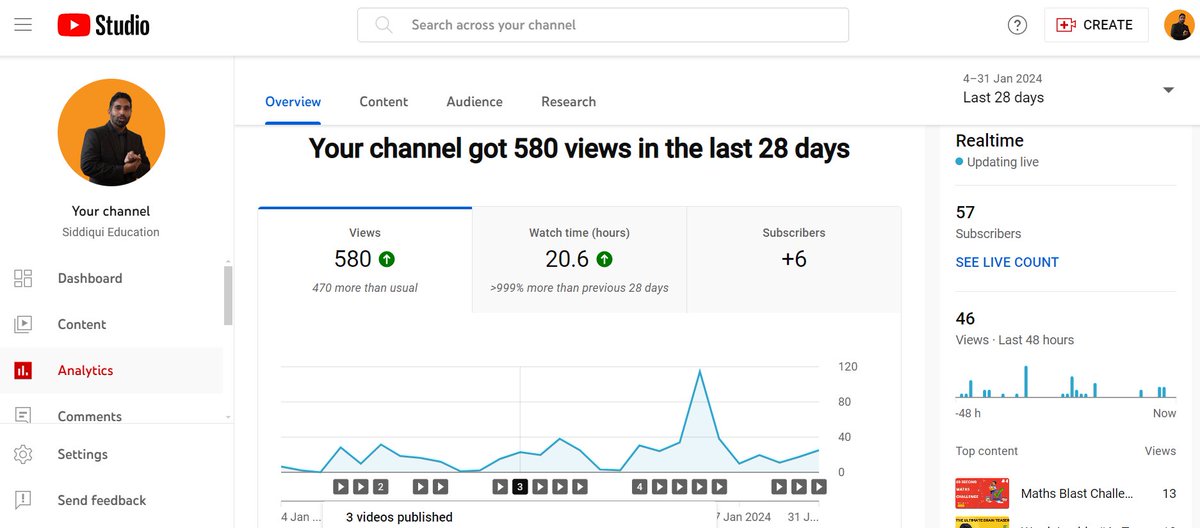Click the highlighted black 3 timeline badge
Viewport: 1200px width, 528px height.
click(519, 487)
